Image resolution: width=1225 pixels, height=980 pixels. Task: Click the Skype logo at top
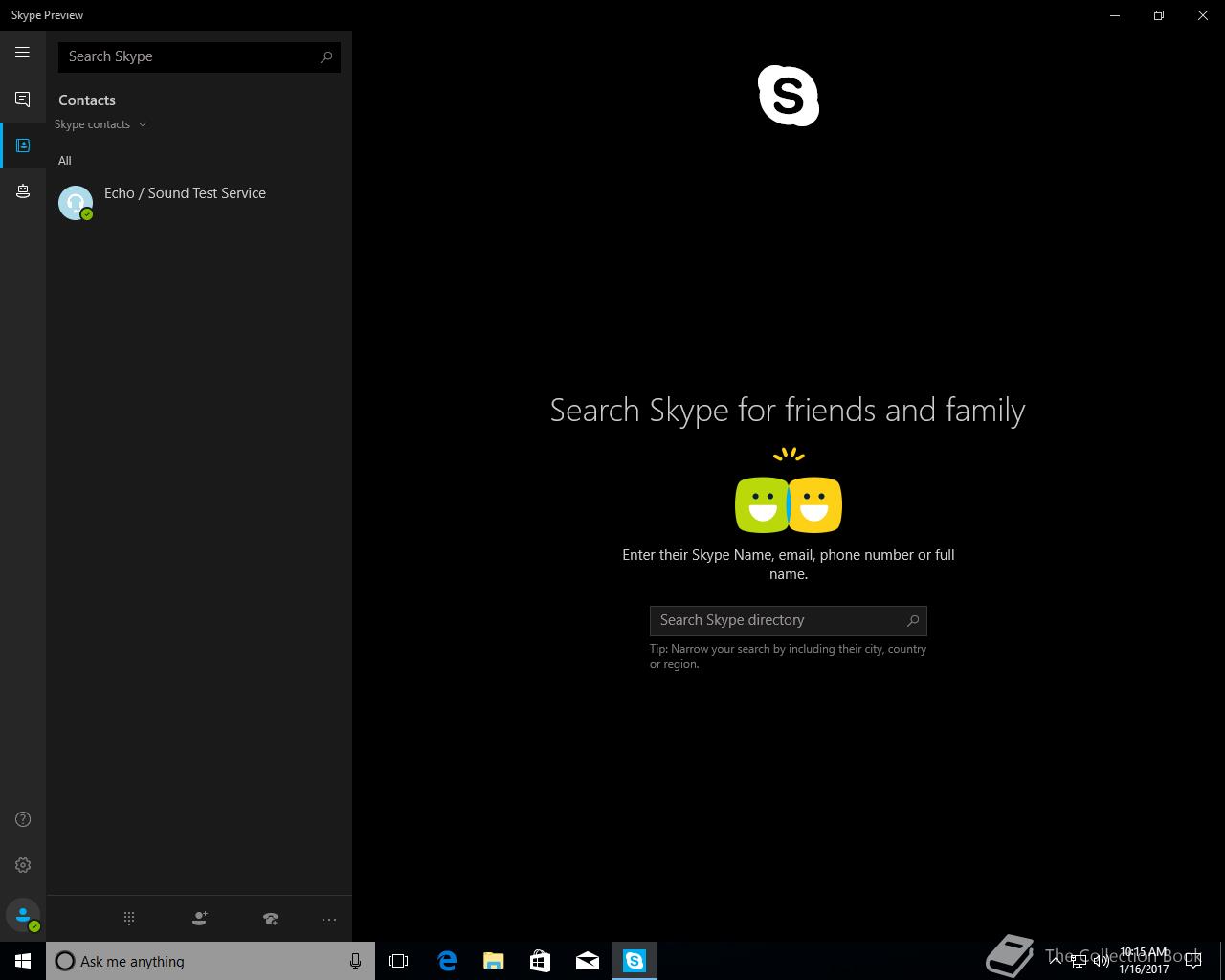coord(789,96)
